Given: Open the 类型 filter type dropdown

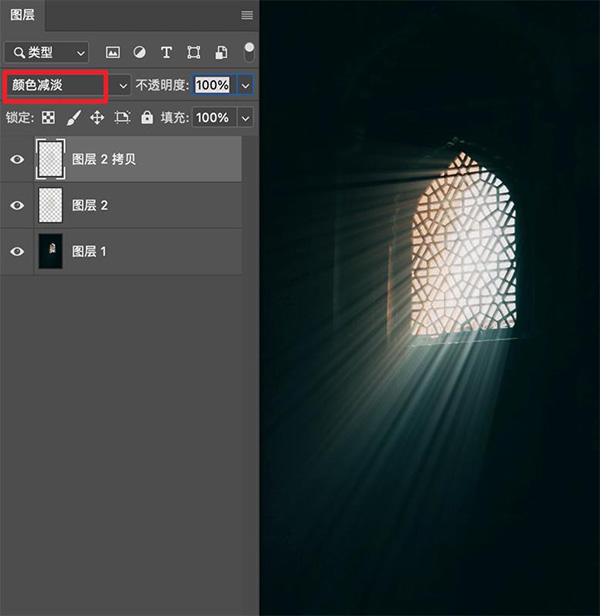Looking at the screenshot, I should coord(46,52).
